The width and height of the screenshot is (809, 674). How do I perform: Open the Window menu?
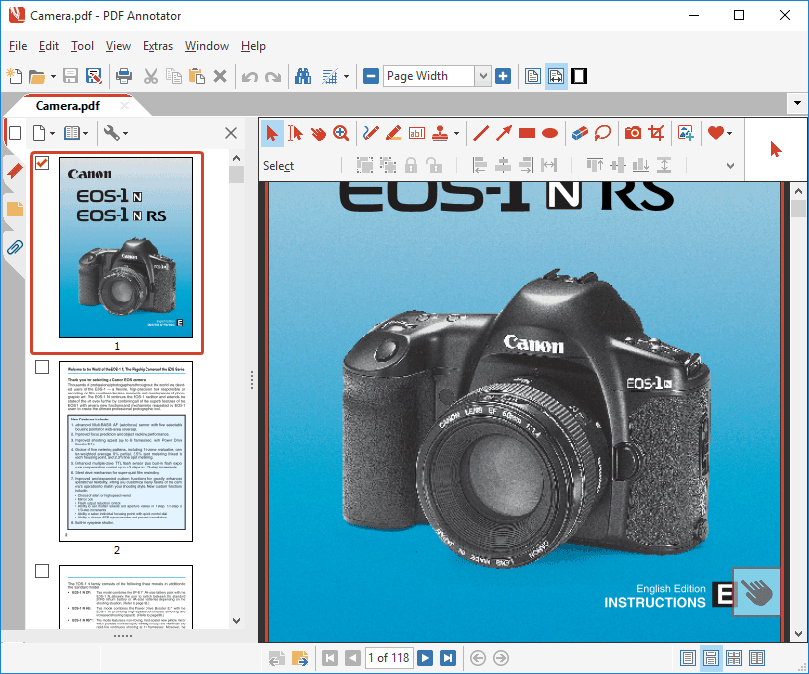pos(207,46)
